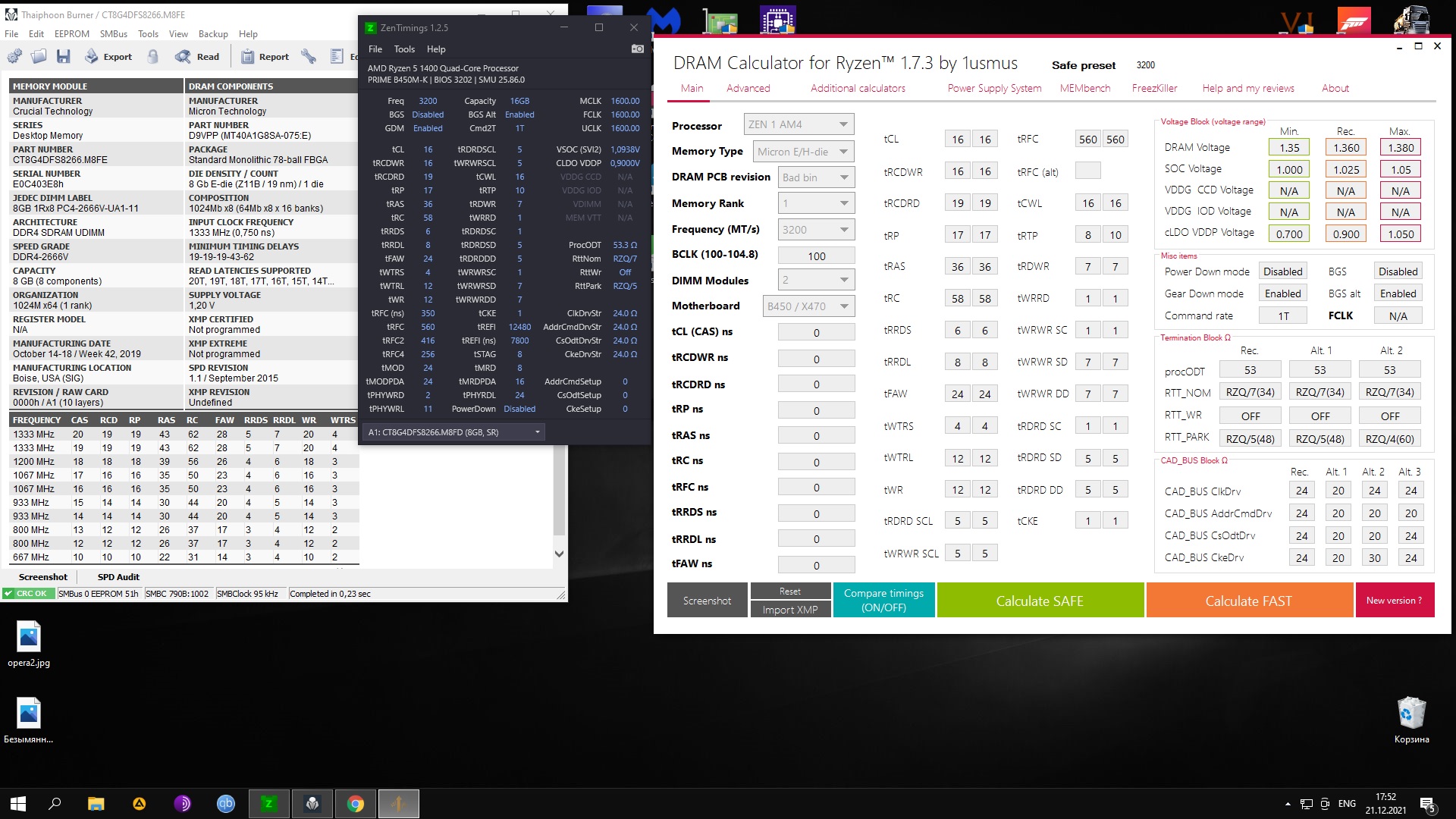Click the BCLK value input field
This screenshot has width=1456, height=819.
point(816,256)
